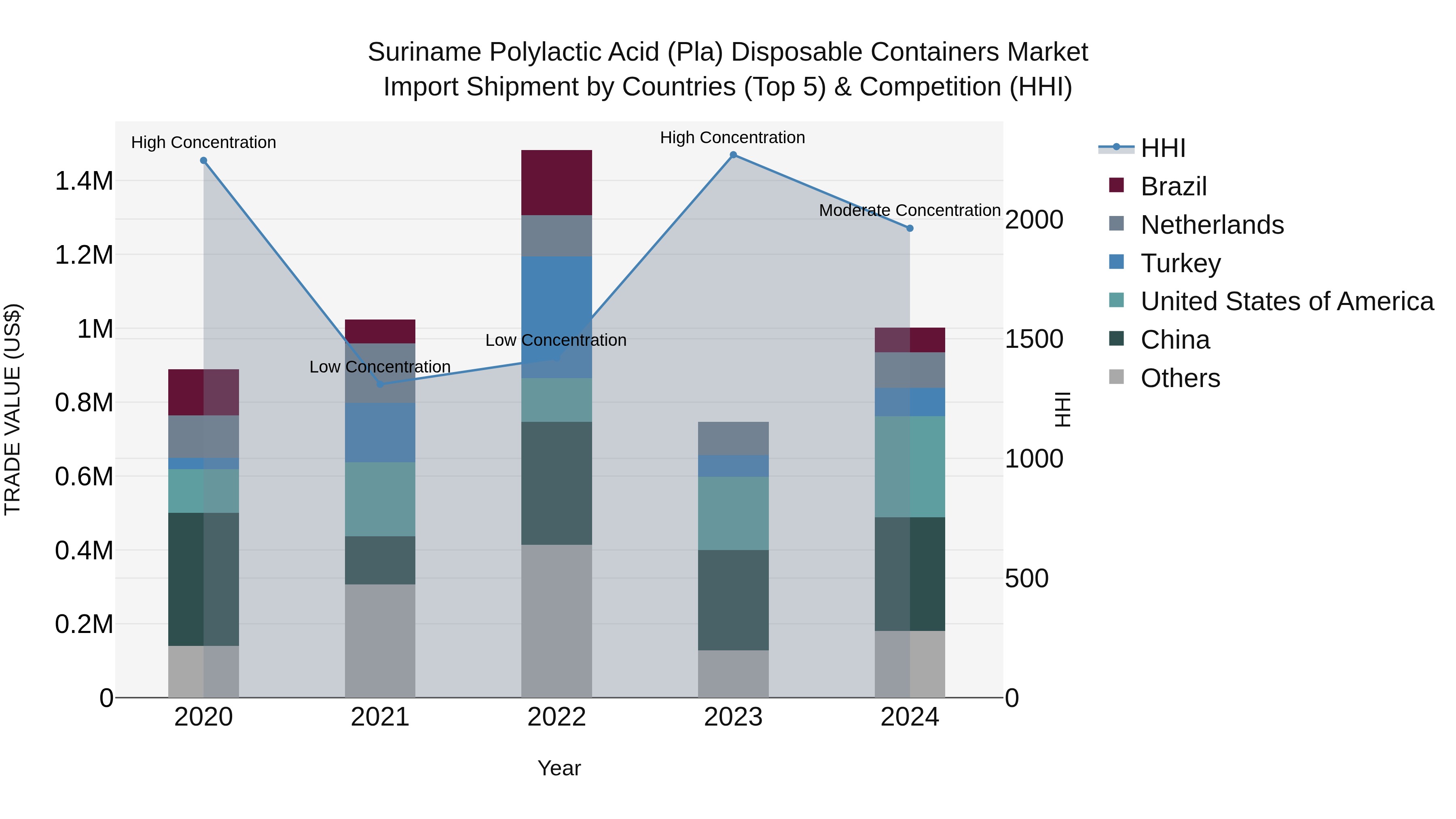Click the 2021 x-axis label
The height and width of the screenshot is (819, 1456).
pyautogui.click(x=381, y=717)
